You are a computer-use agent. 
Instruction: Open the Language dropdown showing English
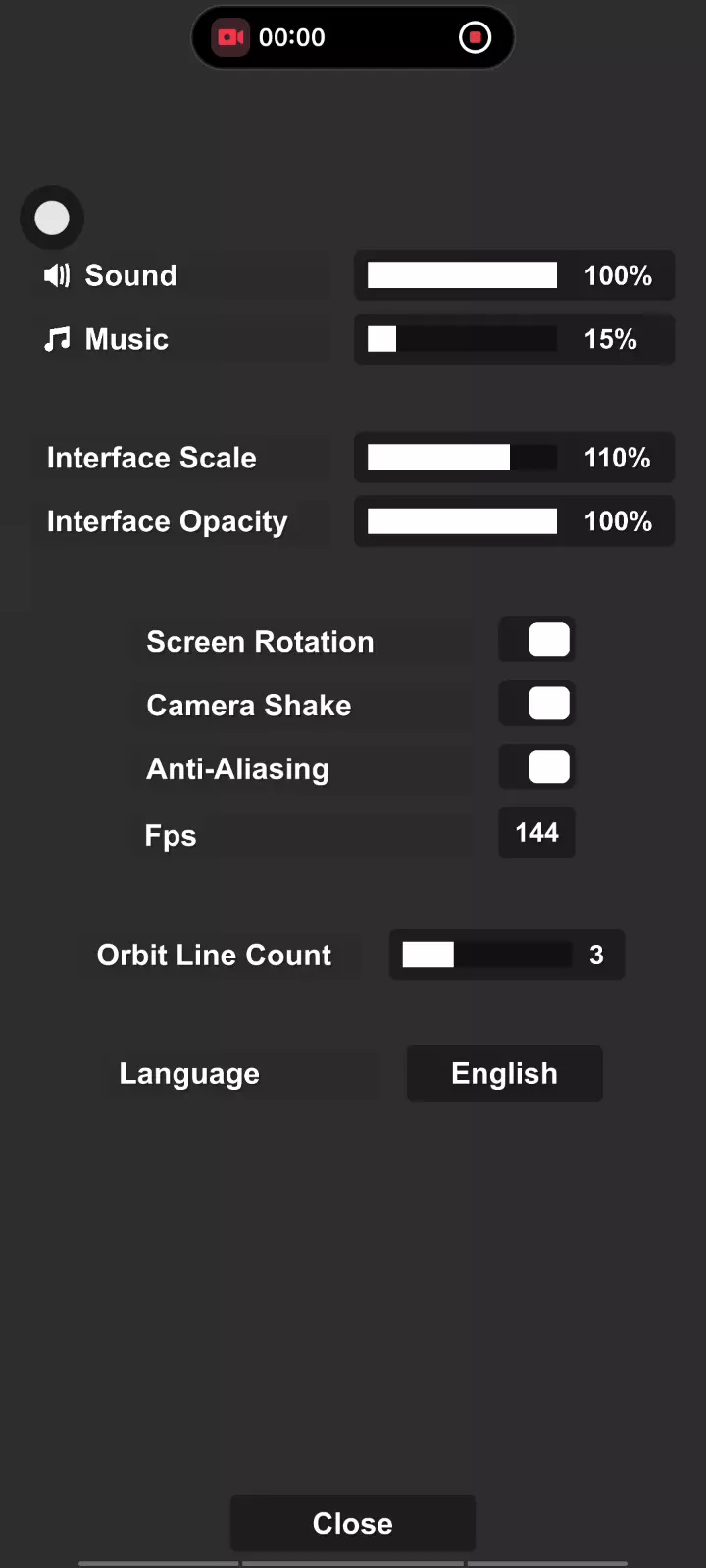504,1073
